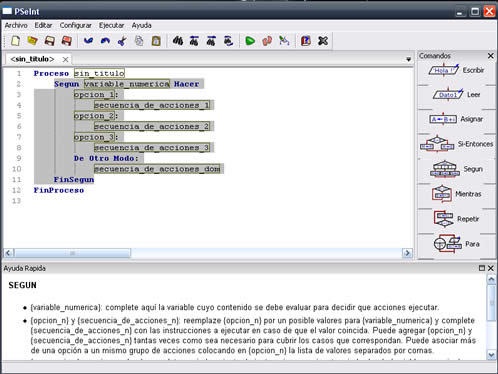Open Find with the binoculars icon
This screenshot has height=374, width=498.
(x=178, y=41)
